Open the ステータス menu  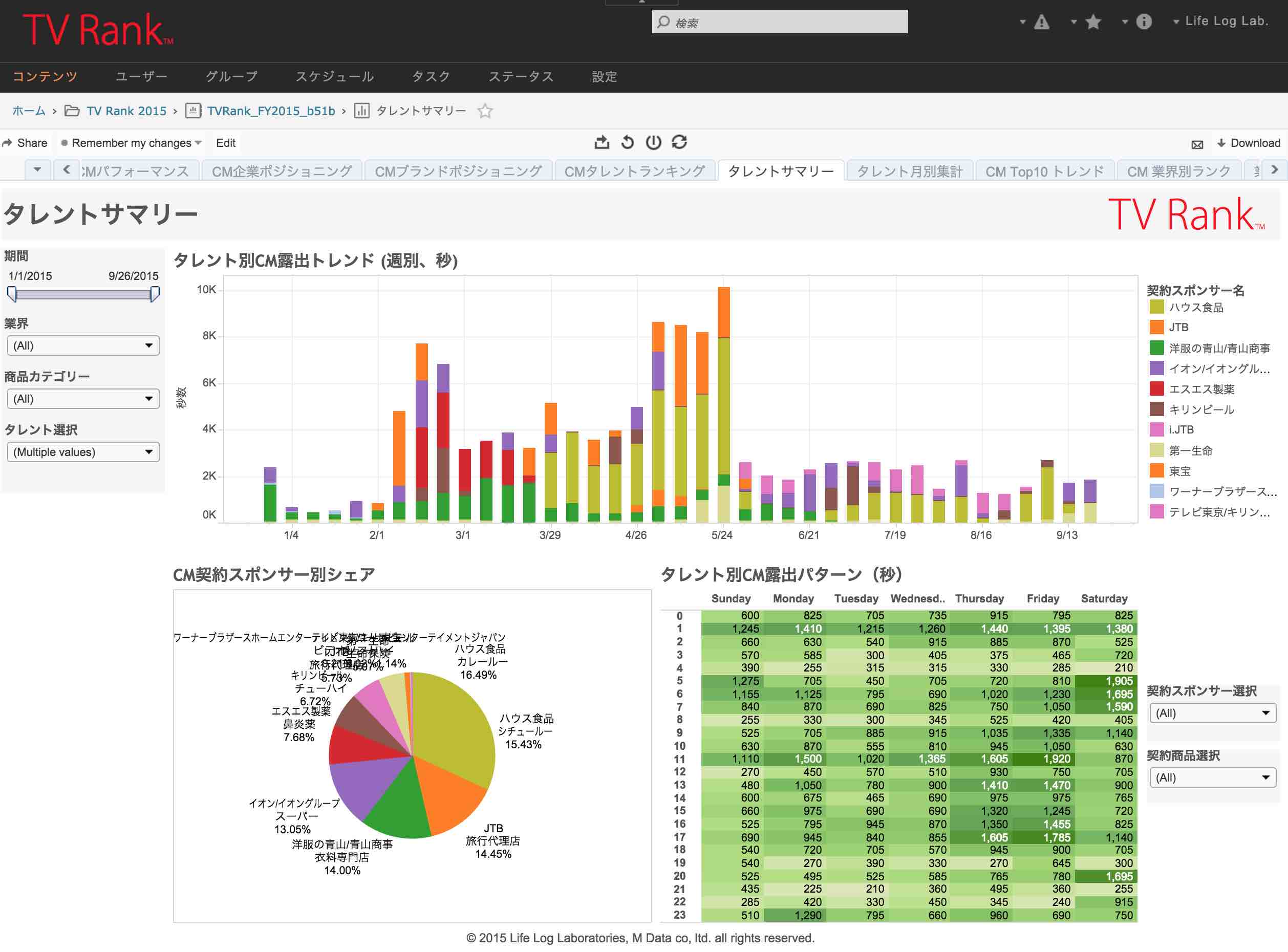[521, 77]
